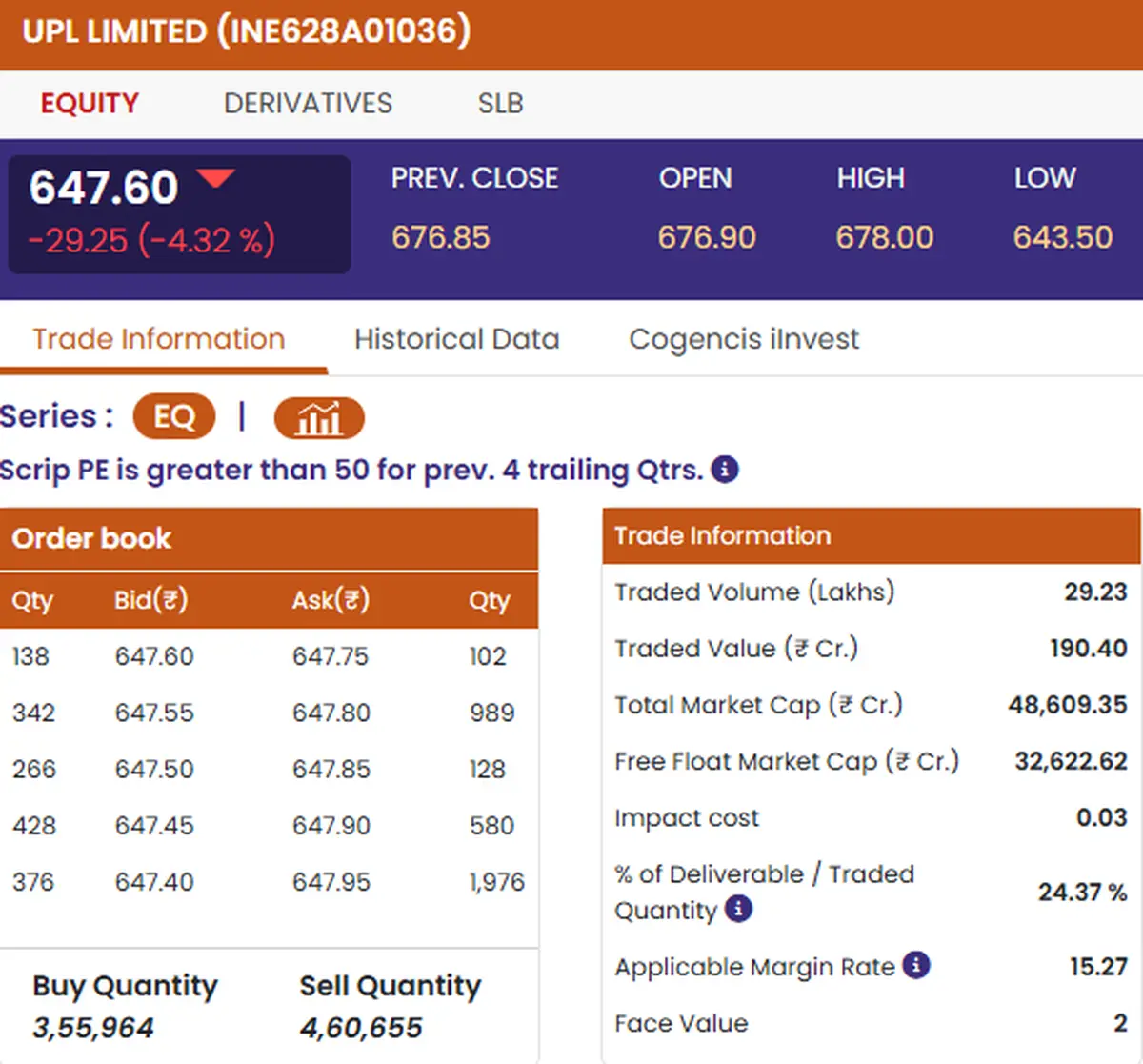Click deliverable percentage 24.37 %

1083,893
